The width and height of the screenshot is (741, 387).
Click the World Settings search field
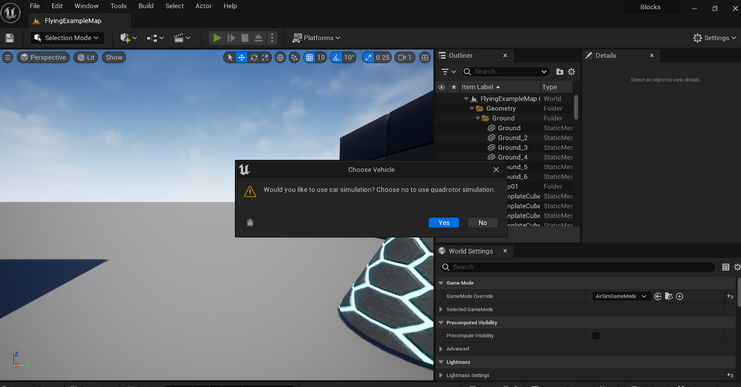577,267
